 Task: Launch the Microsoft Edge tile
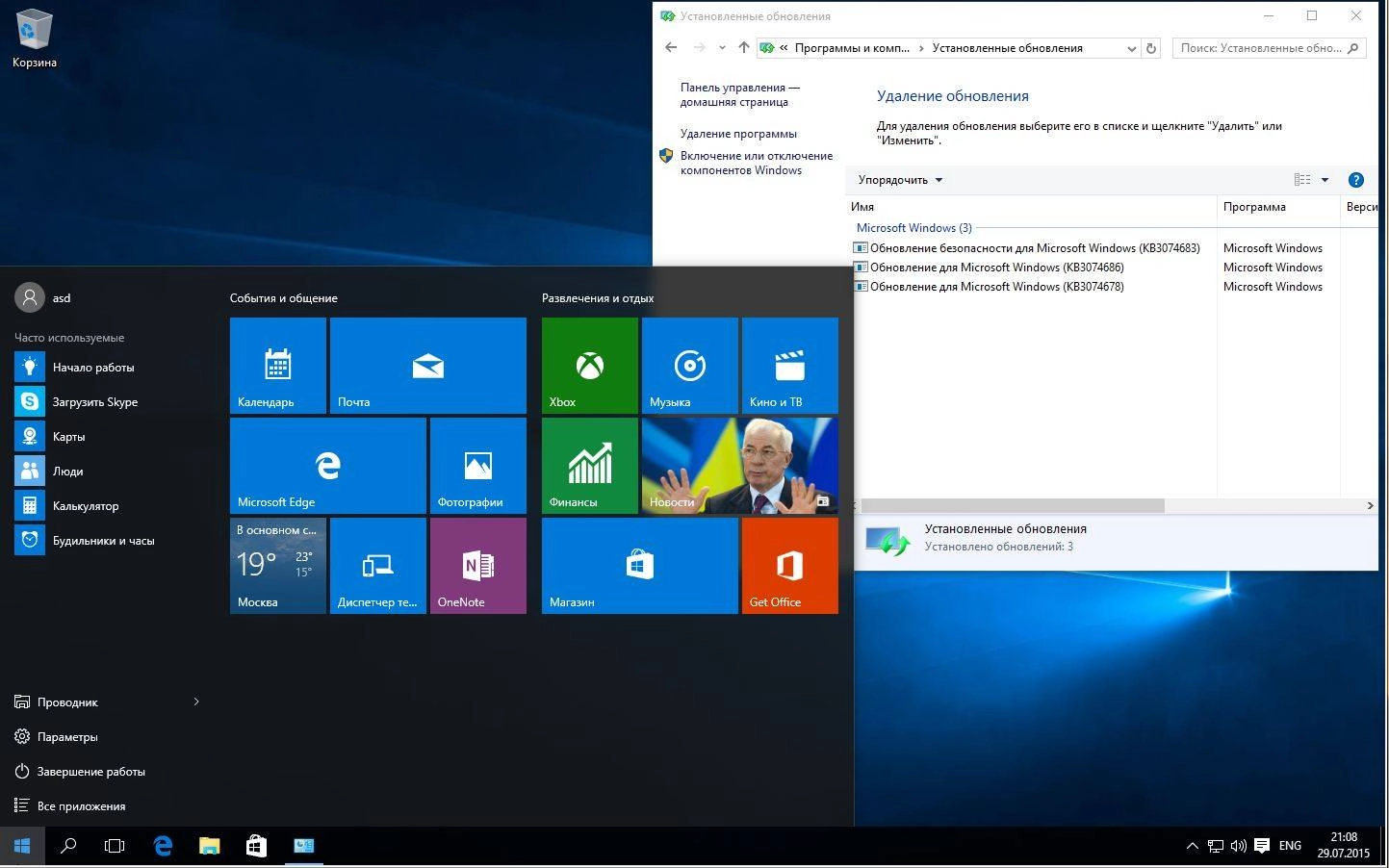(x=328, y=466)
